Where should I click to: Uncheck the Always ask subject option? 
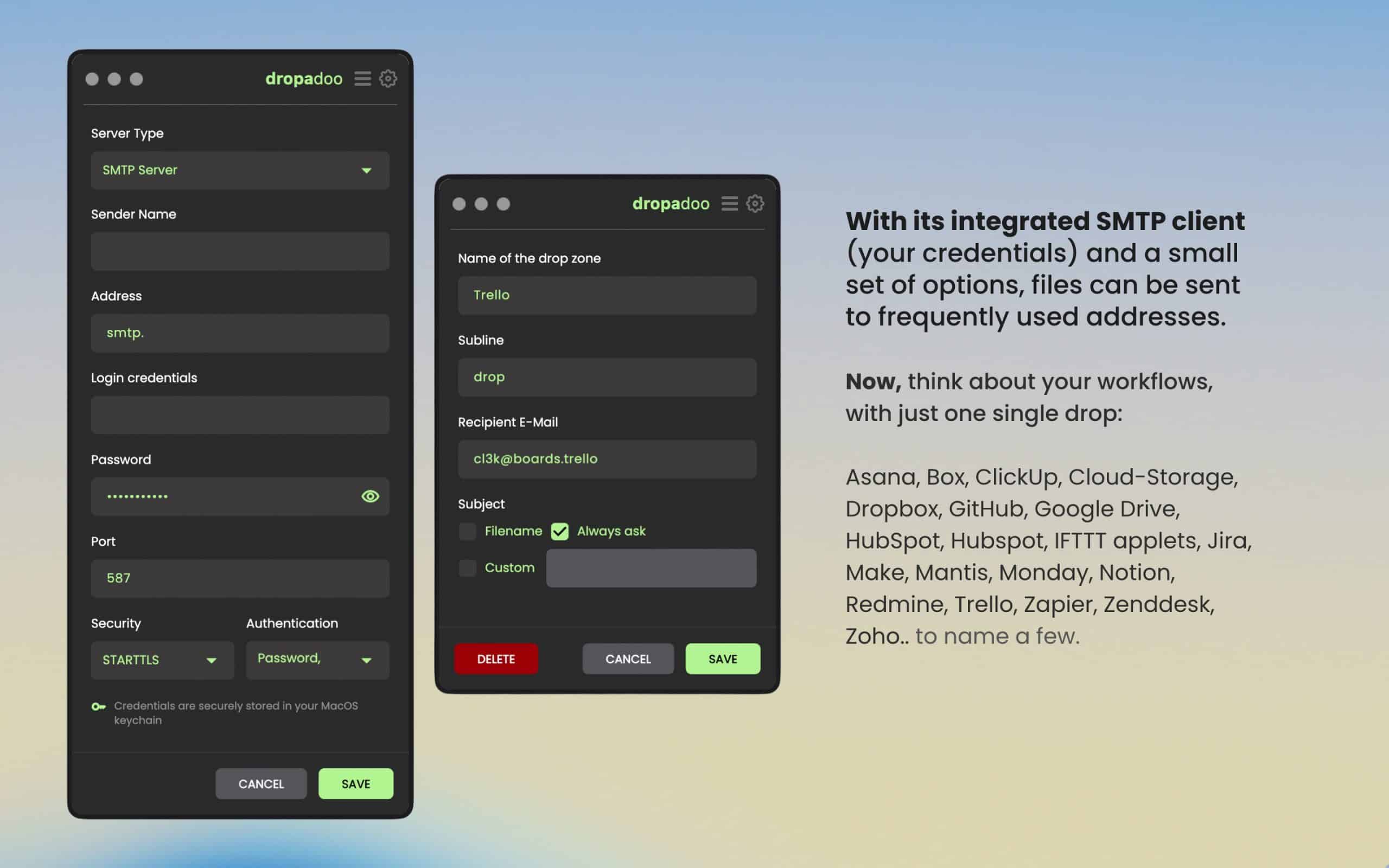point(559,531)
